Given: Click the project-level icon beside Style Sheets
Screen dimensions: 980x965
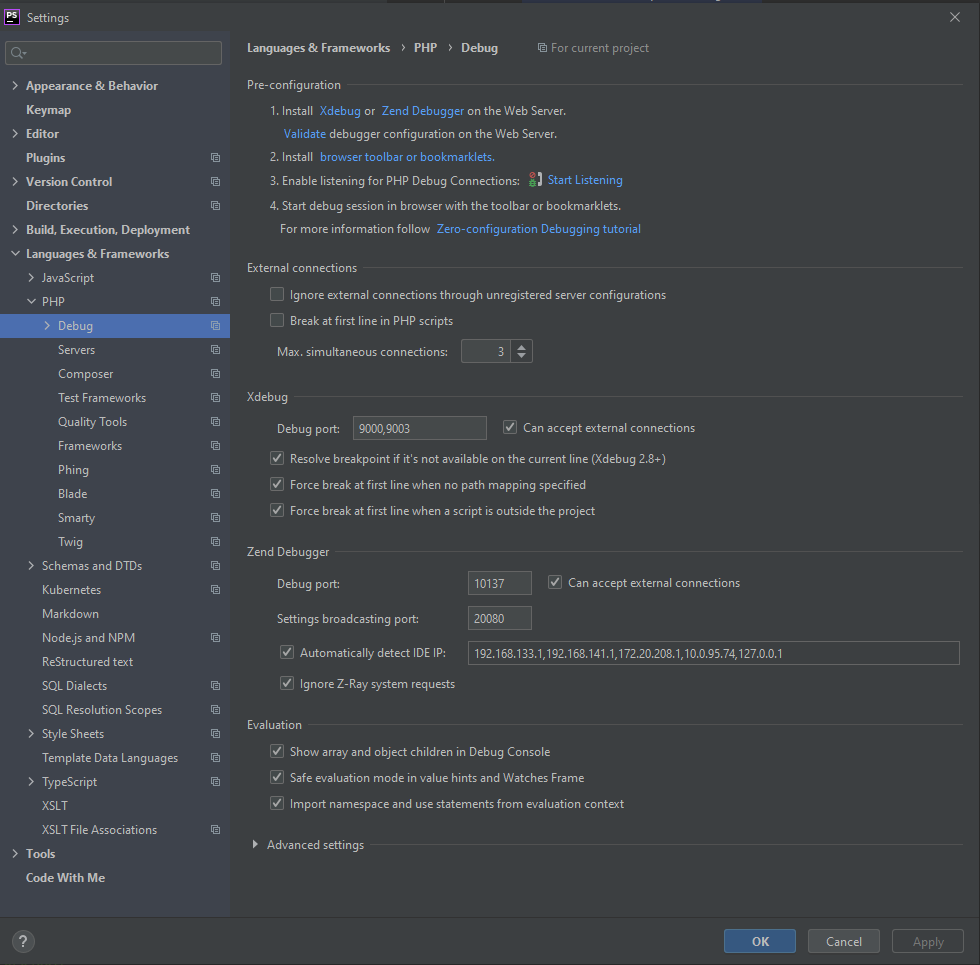Looking at the screenshot, I should (215, 734).
